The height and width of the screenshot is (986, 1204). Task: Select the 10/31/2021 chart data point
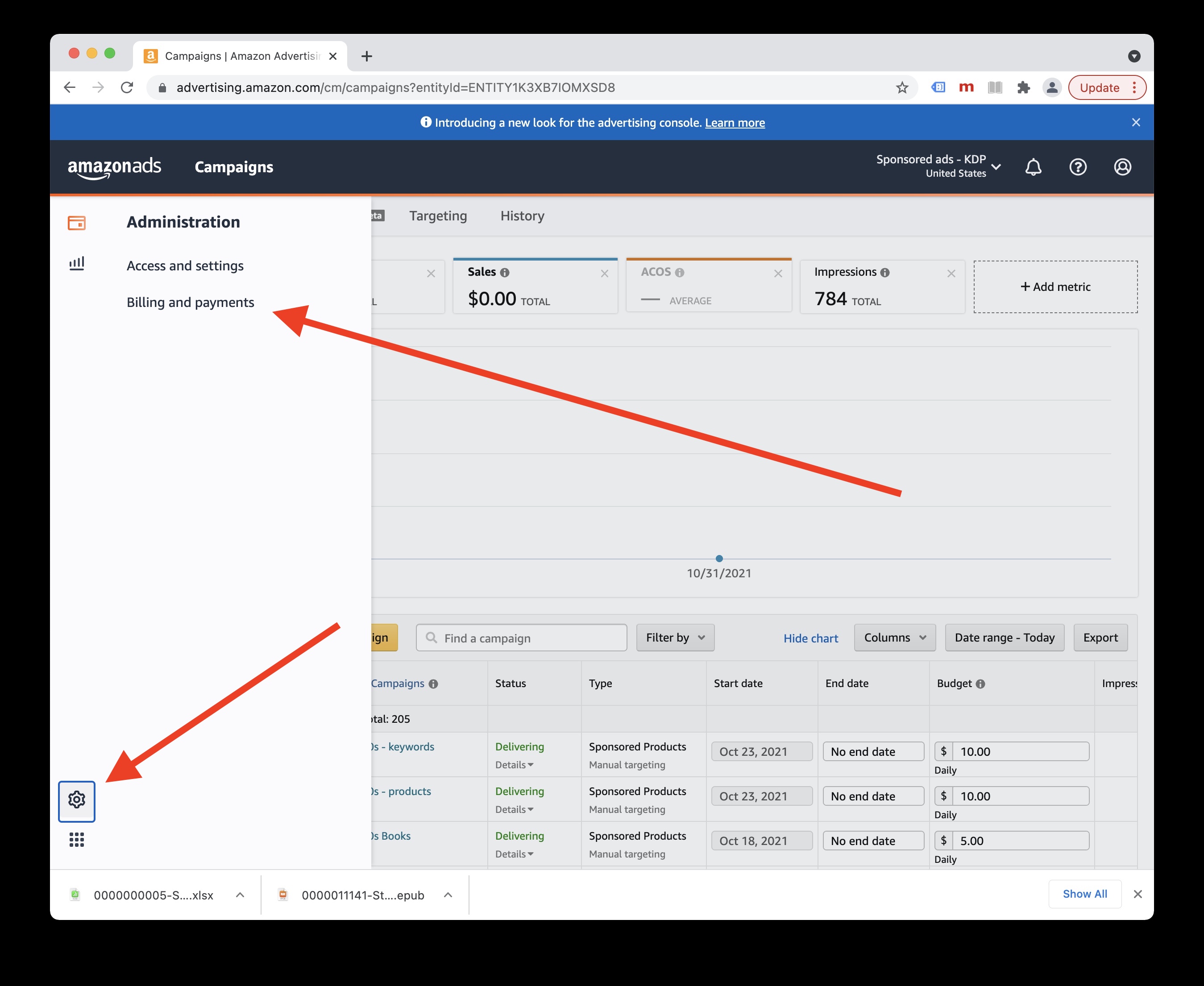click(x=719, y=559)
